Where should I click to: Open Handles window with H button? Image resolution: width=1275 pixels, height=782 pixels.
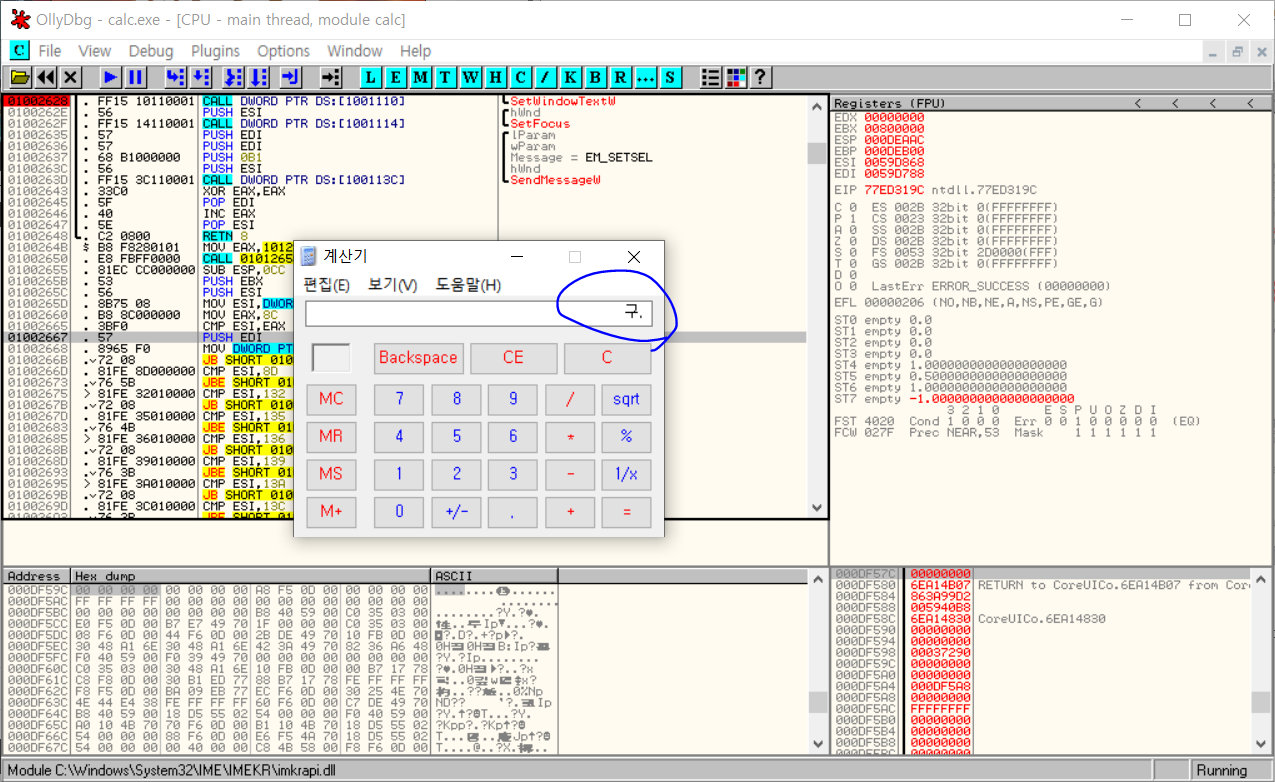pos(496,77)
